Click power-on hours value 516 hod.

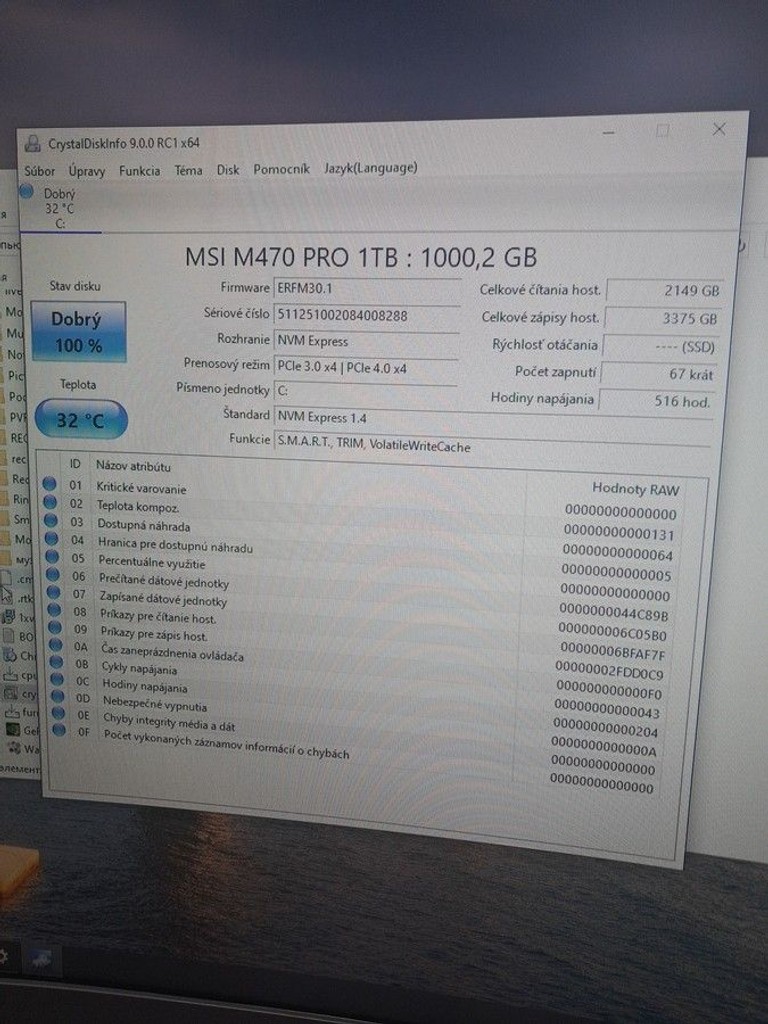pos(655,401)
